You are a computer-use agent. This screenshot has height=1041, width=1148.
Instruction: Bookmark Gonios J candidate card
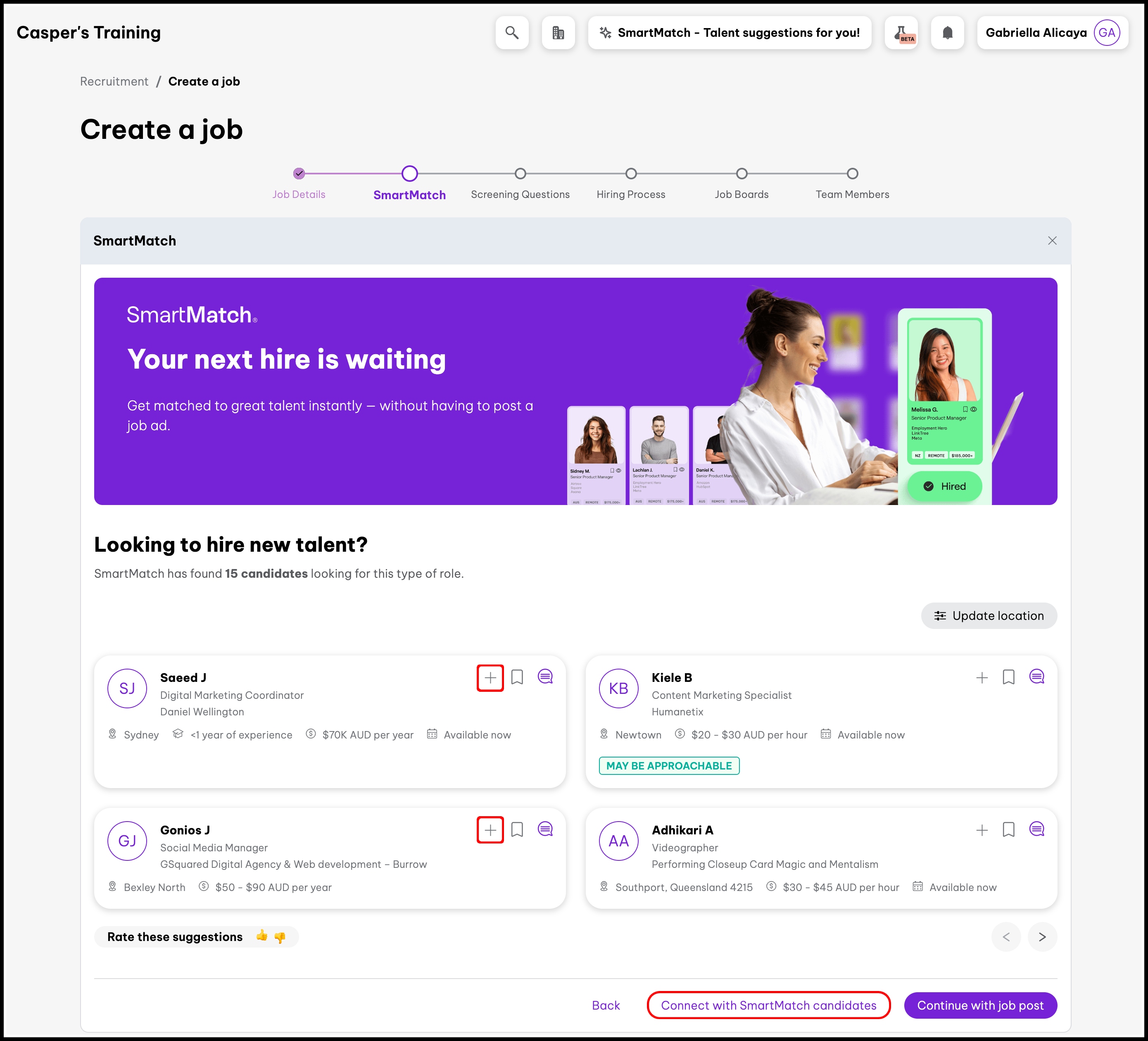pos(516,829)
